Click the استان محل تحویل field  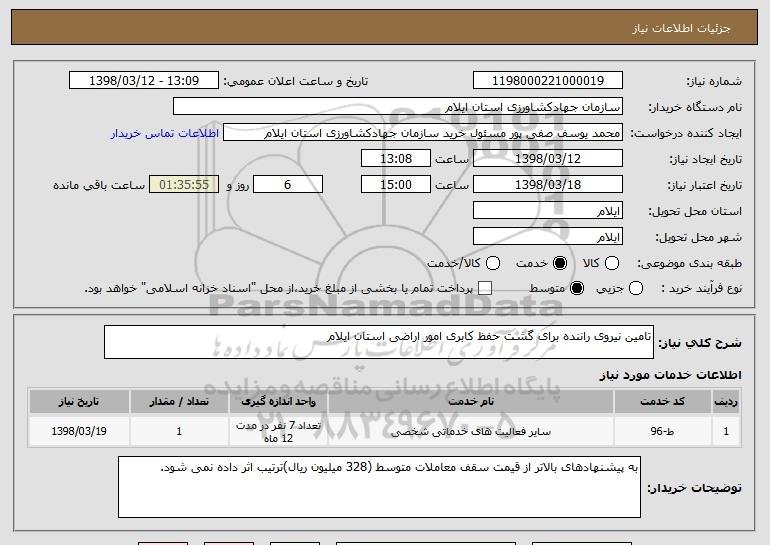[548, 211]
